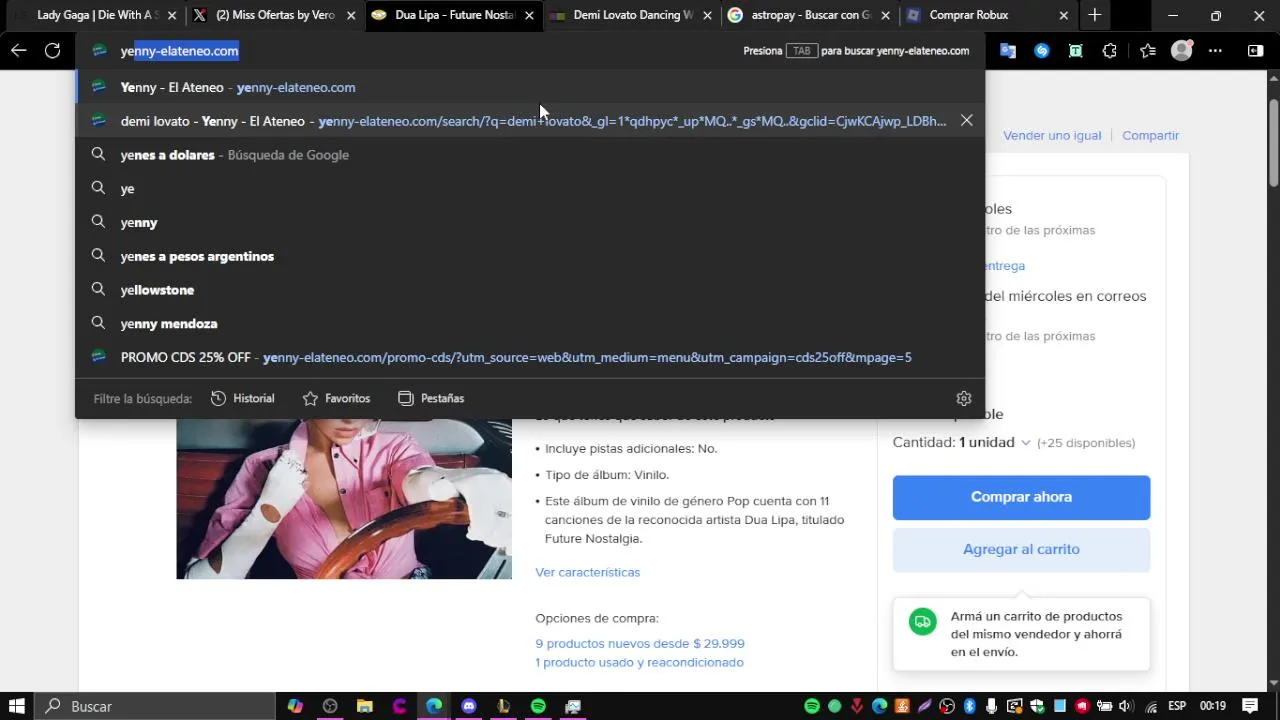
Task: Choose the 'yenny' search suggestion
Action: [530, 222]
